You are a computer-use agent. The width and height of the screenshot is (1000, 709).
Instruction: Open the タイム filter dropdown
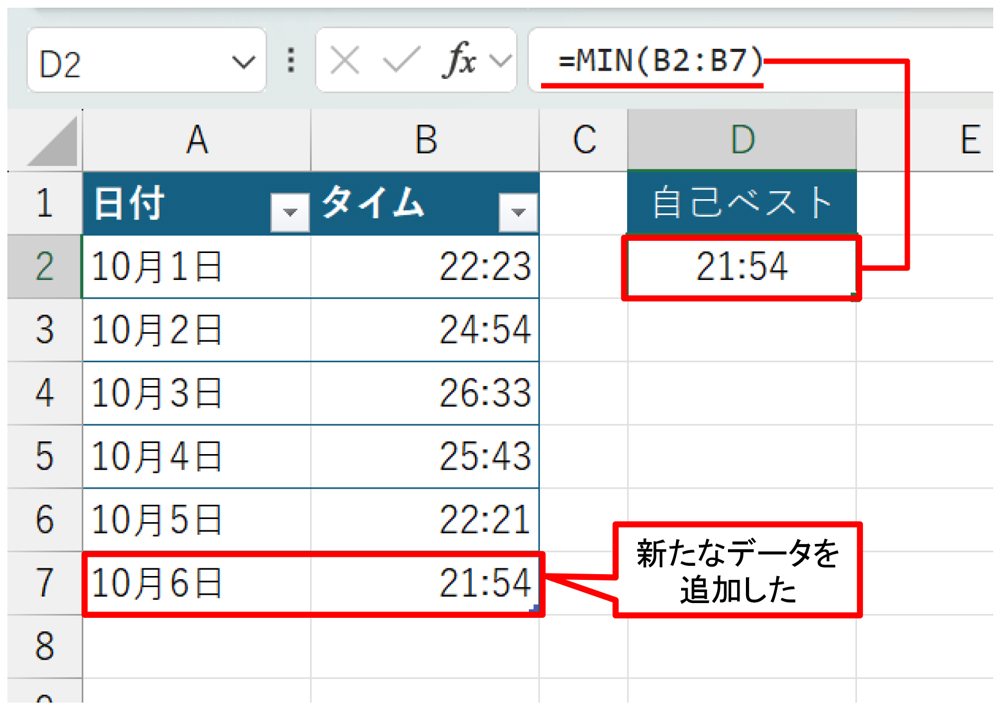(518, 212)
